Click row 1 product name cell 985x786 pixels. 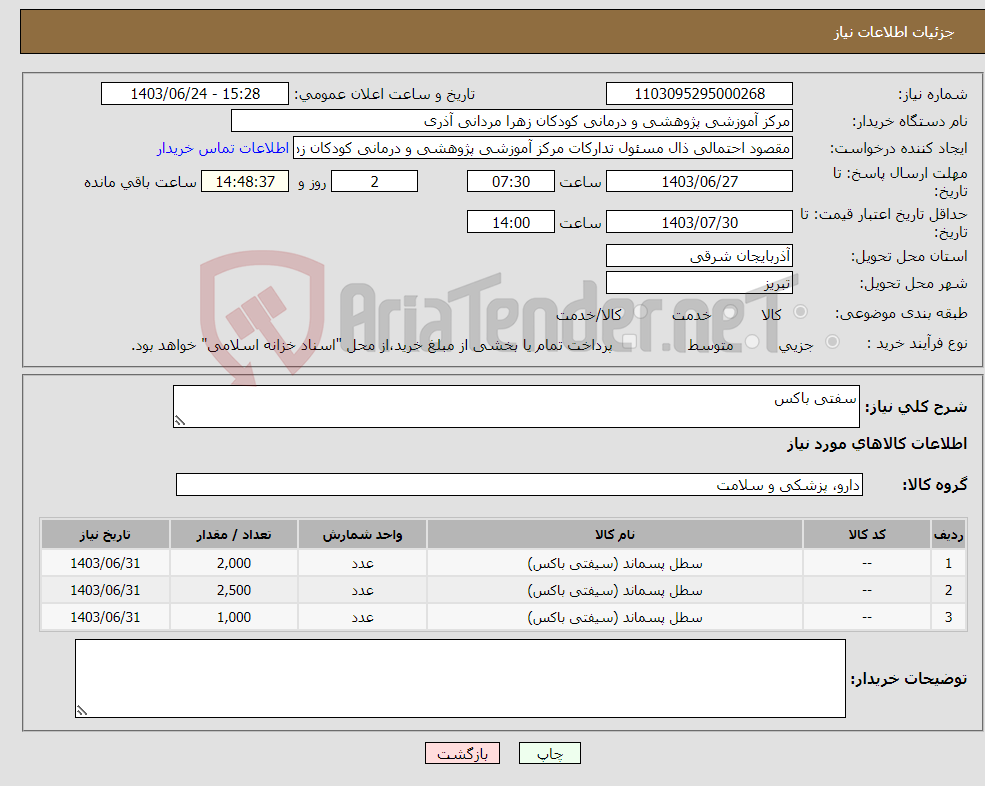[615, 564]
